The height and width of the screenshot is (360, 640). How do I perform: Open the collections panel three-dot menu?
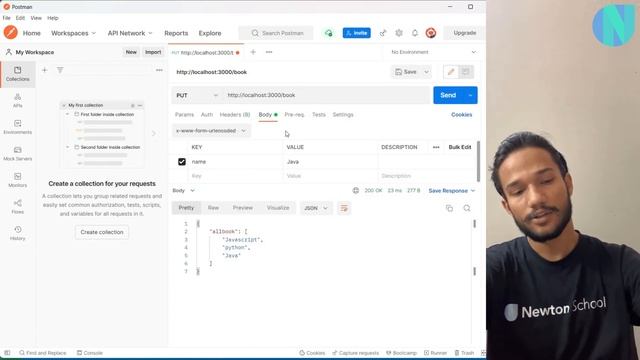[159, 70]
